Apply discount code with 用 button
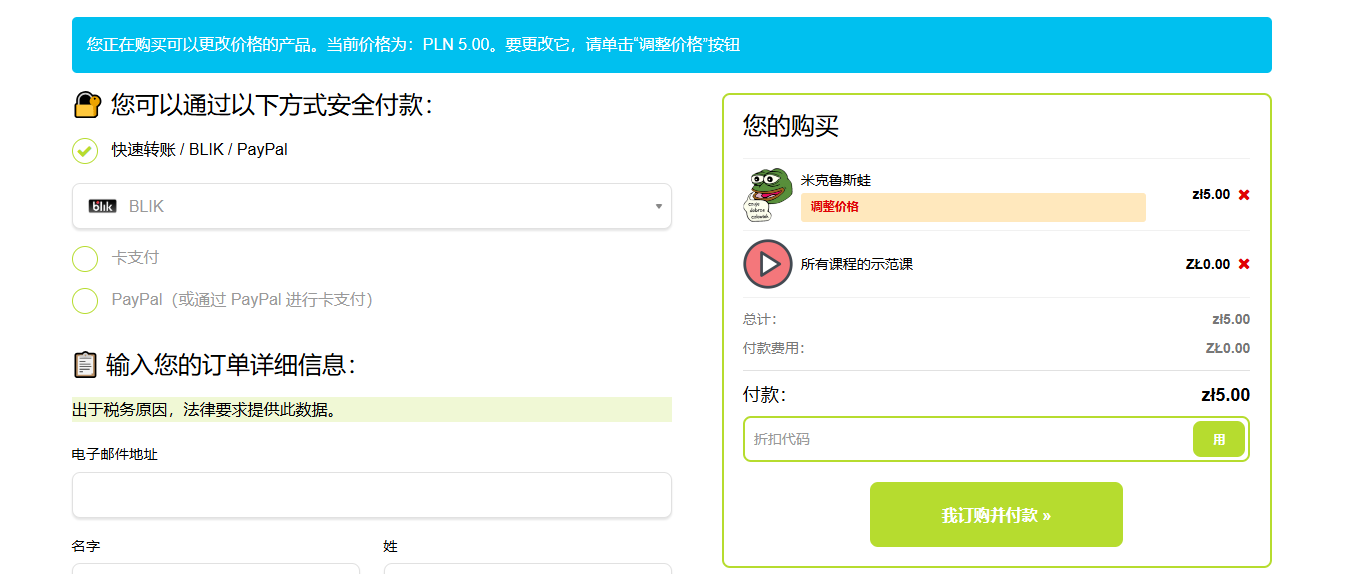This screenshot has height=574, width=1346. point(1219,439)
